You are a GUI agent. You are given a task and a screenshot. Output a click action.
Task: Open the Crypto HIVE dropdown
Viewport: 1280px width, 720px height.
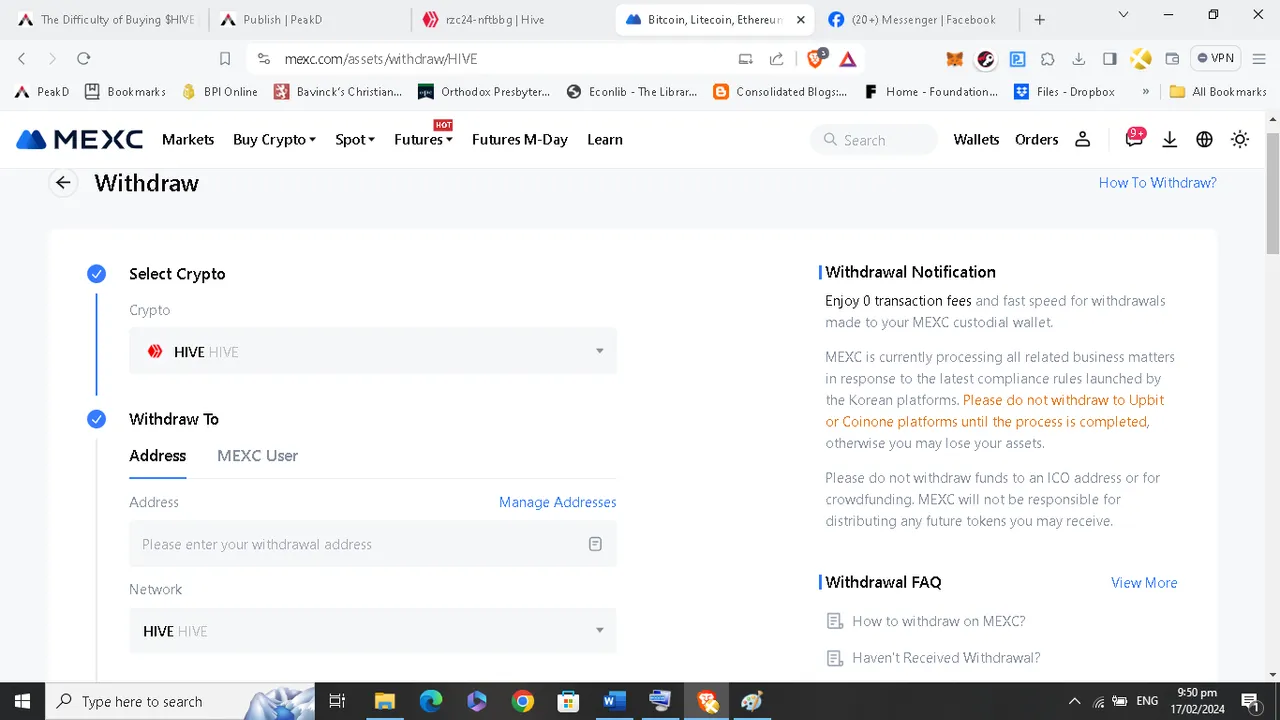[x=373, y=351]
